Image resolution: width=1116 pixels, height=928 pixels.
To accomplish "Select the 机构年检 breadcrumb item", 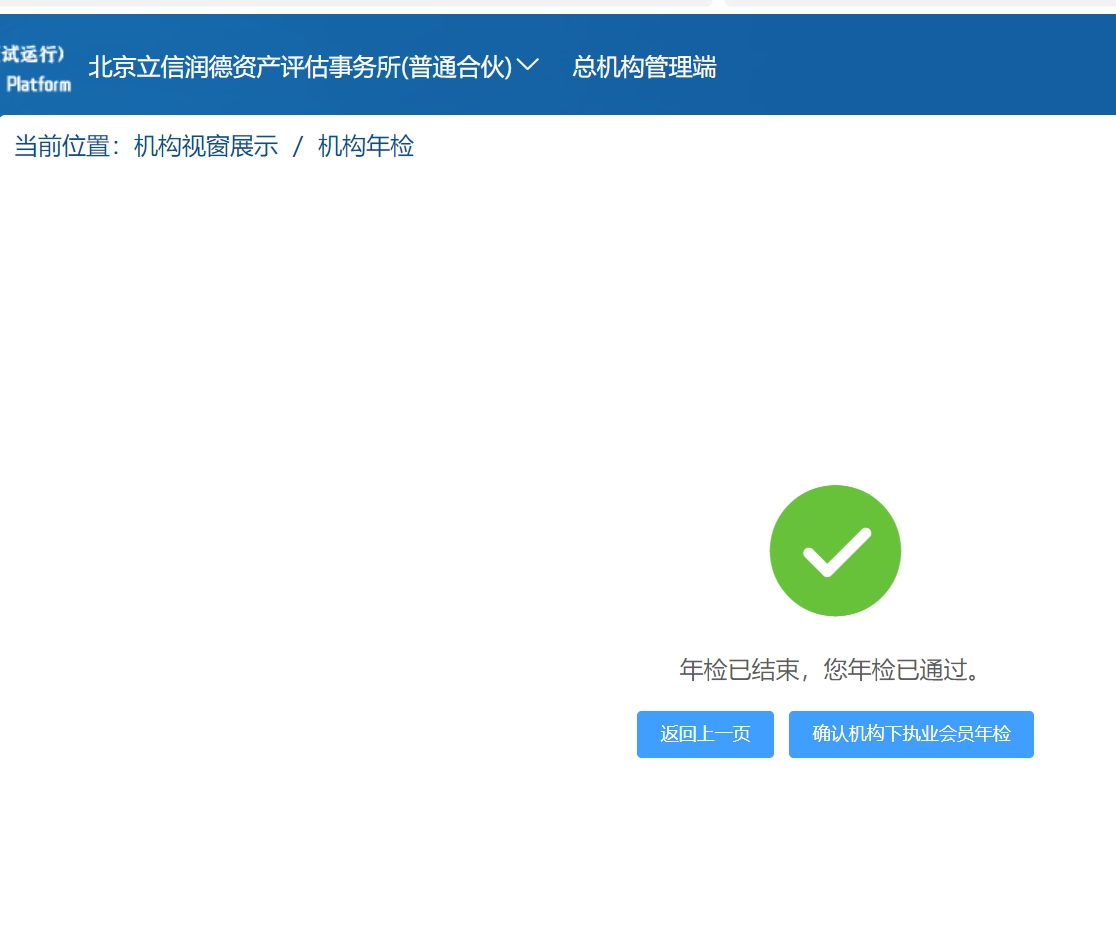I will pos(366,147).
